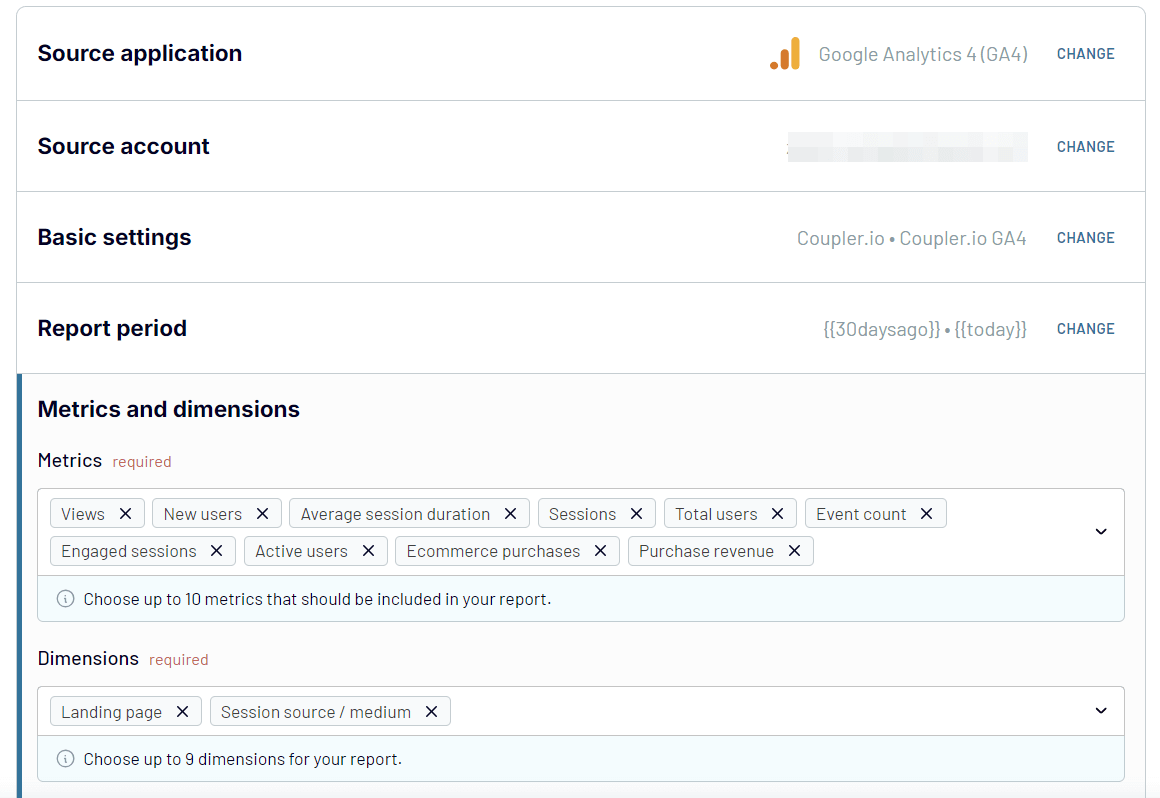Viewport: 1160px width, 798px height.
Task: Remove the New users metric tag
Action: (x=262, y=514)
